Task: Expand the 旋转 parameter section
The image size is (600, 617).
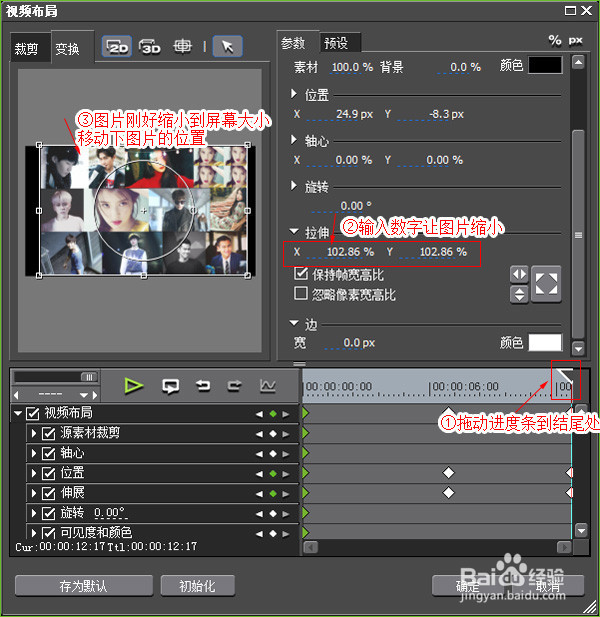Action: pyautogui.click(x=294, y=186)
